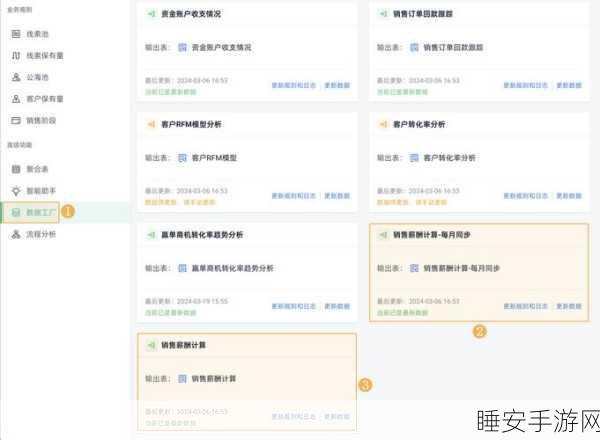
Task: Click output table icon for 客户RFM模型
Action: (x=183, y=158)
